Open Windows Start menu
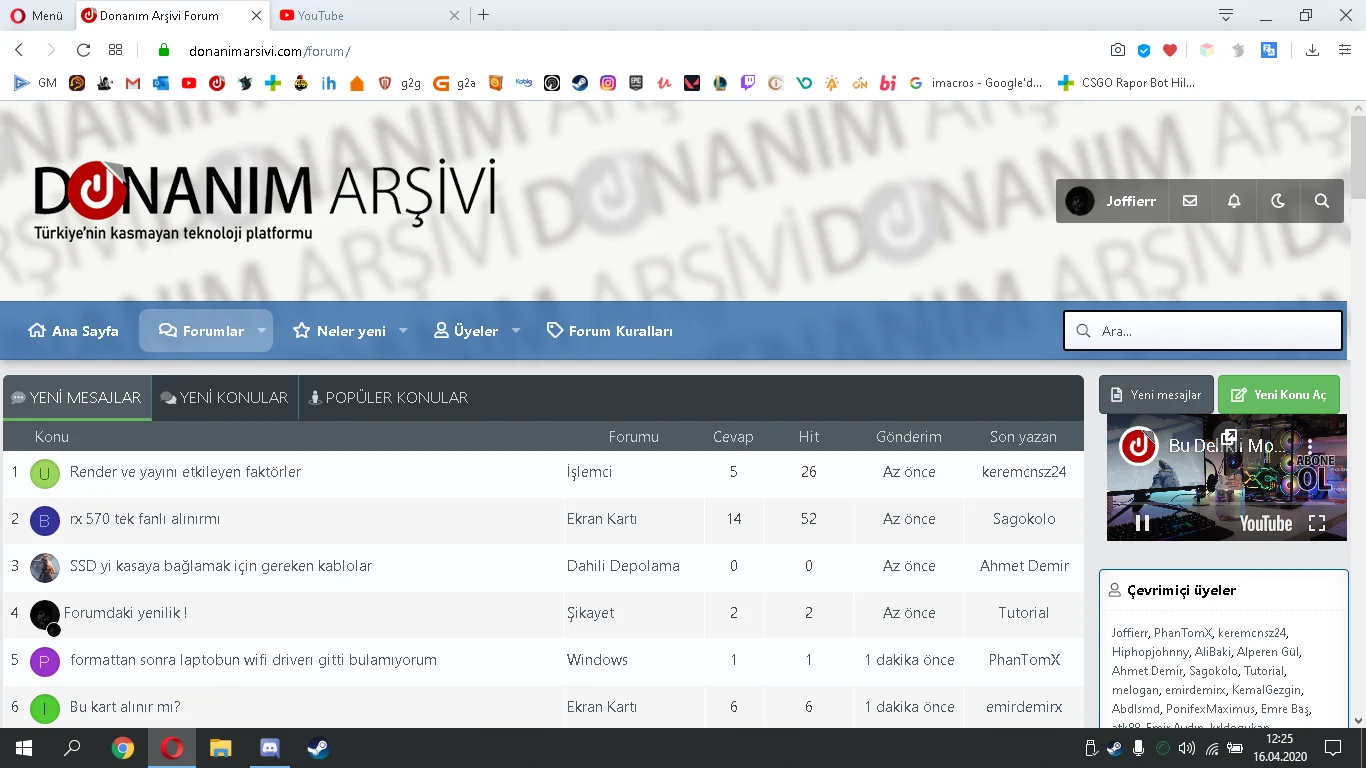 (x=24, y=748)
